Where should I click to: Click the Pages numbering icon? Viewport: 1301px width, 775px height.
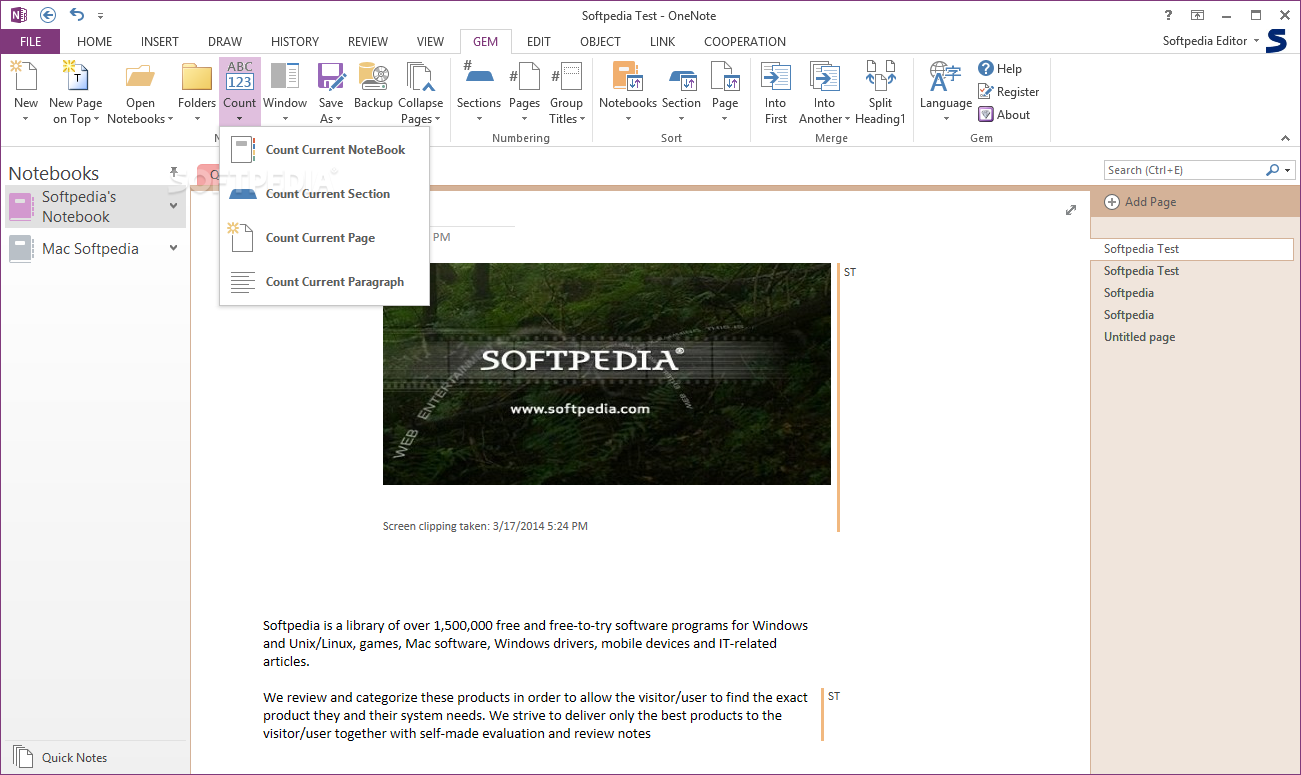[524, 76]
